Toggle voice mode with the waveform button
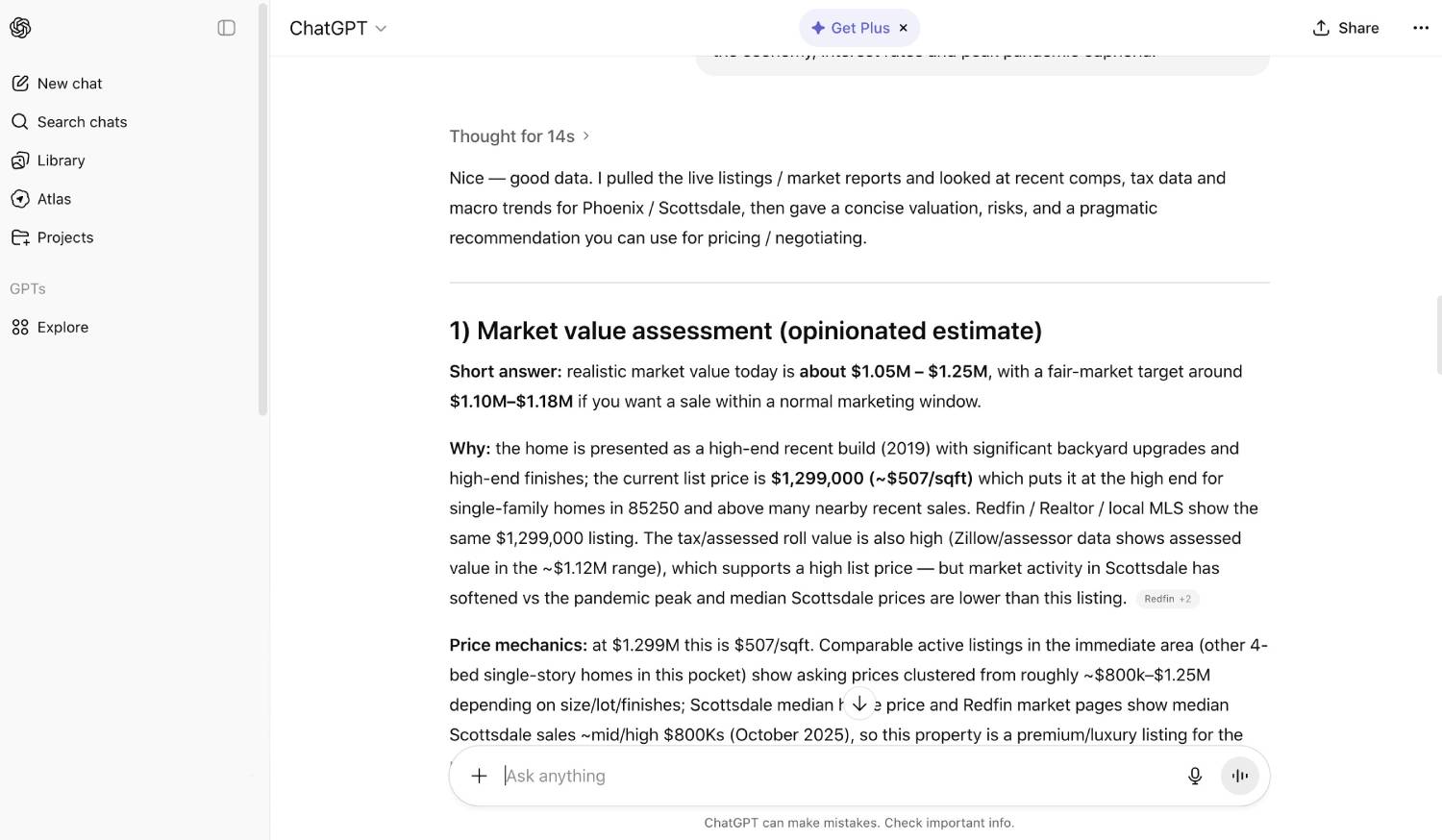Image resolution: width=1442 pixels, height=840 pixels. (x=1240, y=776)
